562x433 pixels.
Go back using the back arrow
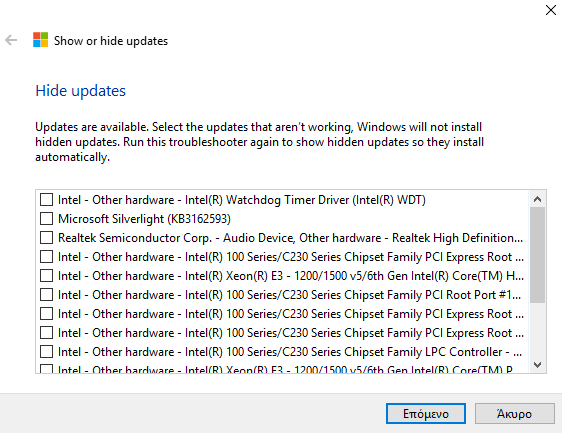(11, 40)
